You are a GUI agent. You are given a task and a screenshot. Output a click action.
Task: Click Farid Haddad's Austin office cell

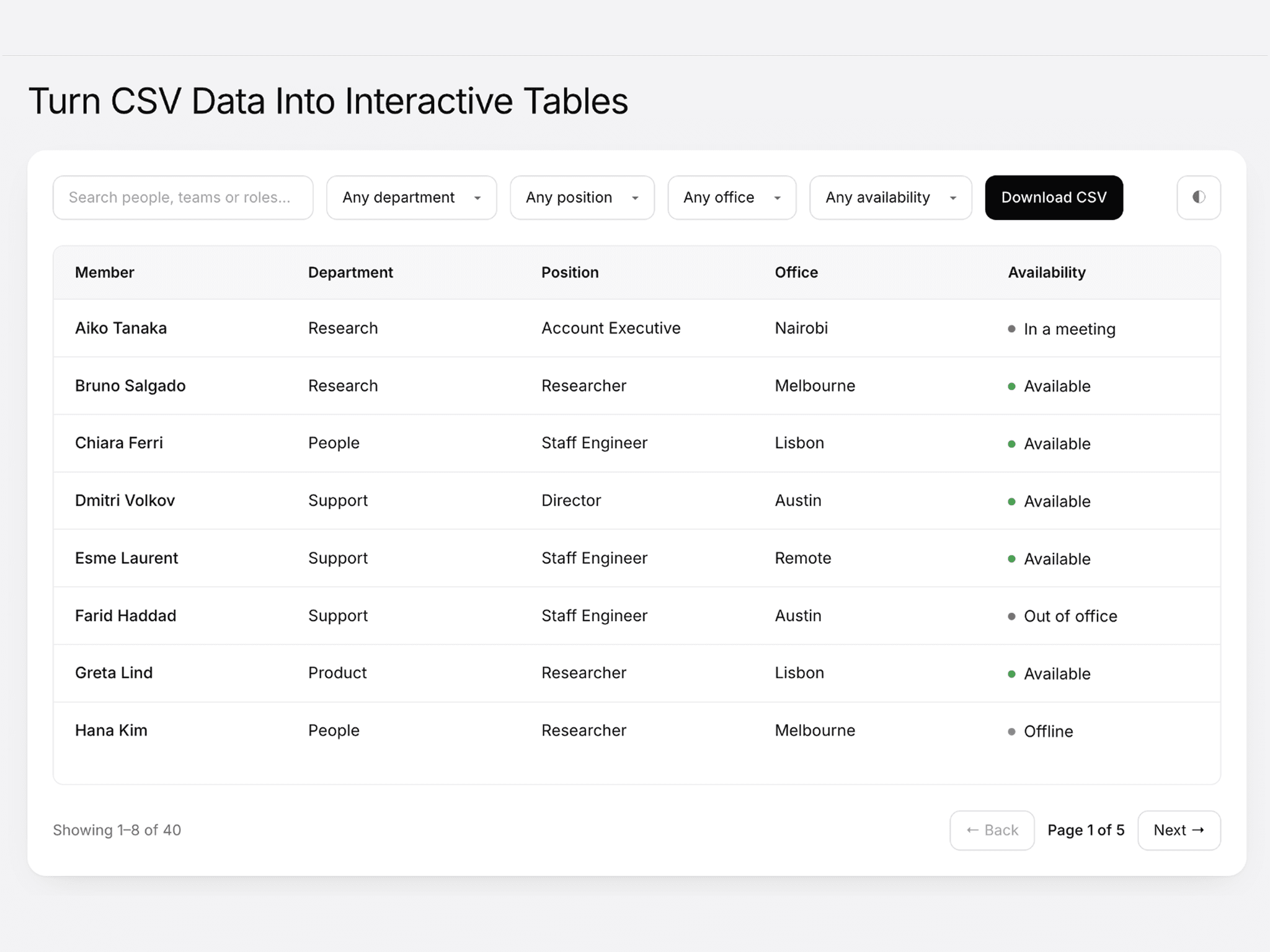pos(798,615)
